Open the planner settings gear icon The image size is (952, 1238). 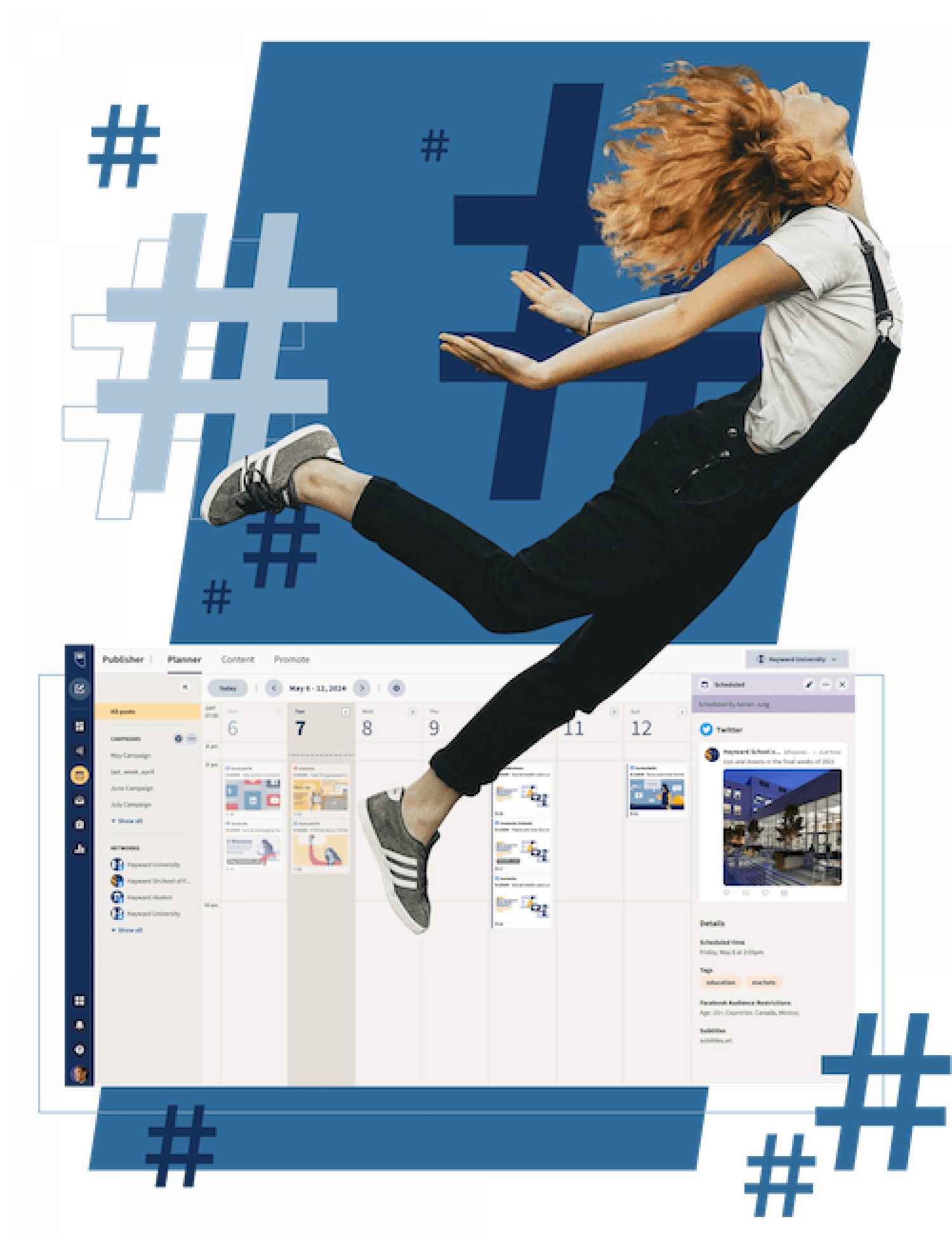[397, 688]
